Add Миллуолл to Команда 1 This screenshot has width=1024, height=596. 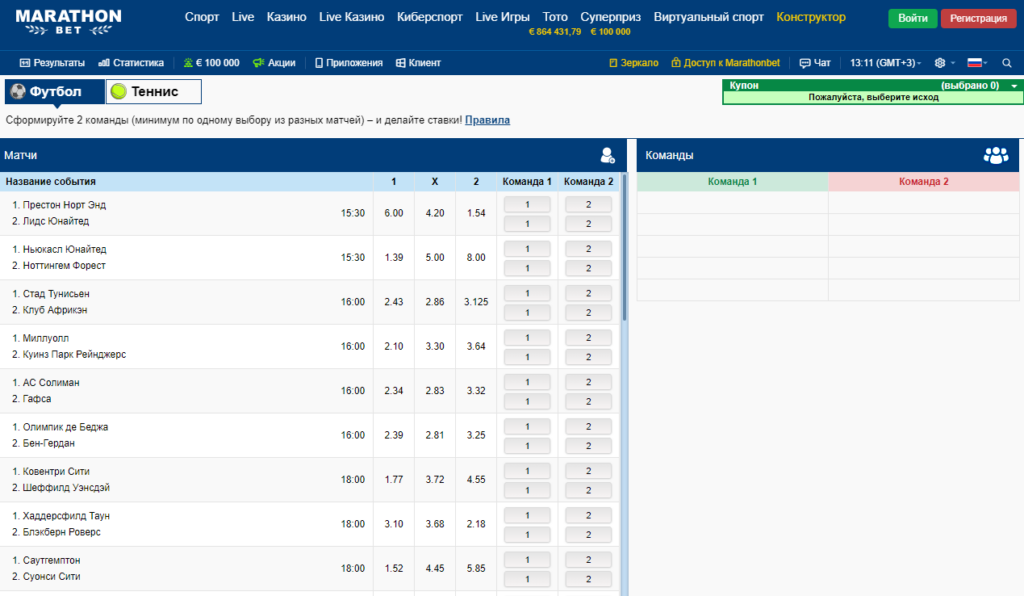point(527,337)
